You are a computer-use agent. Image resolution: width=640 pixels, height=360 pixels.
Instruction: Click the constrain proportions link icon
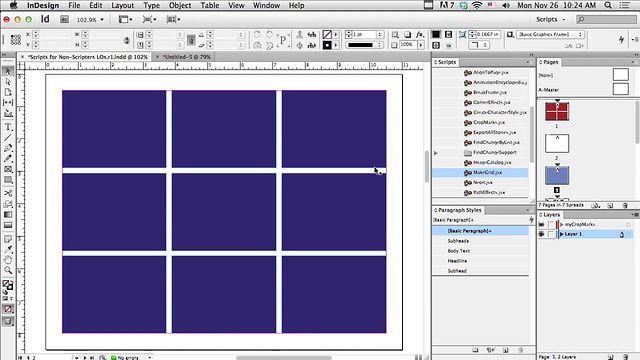point(127,40)
